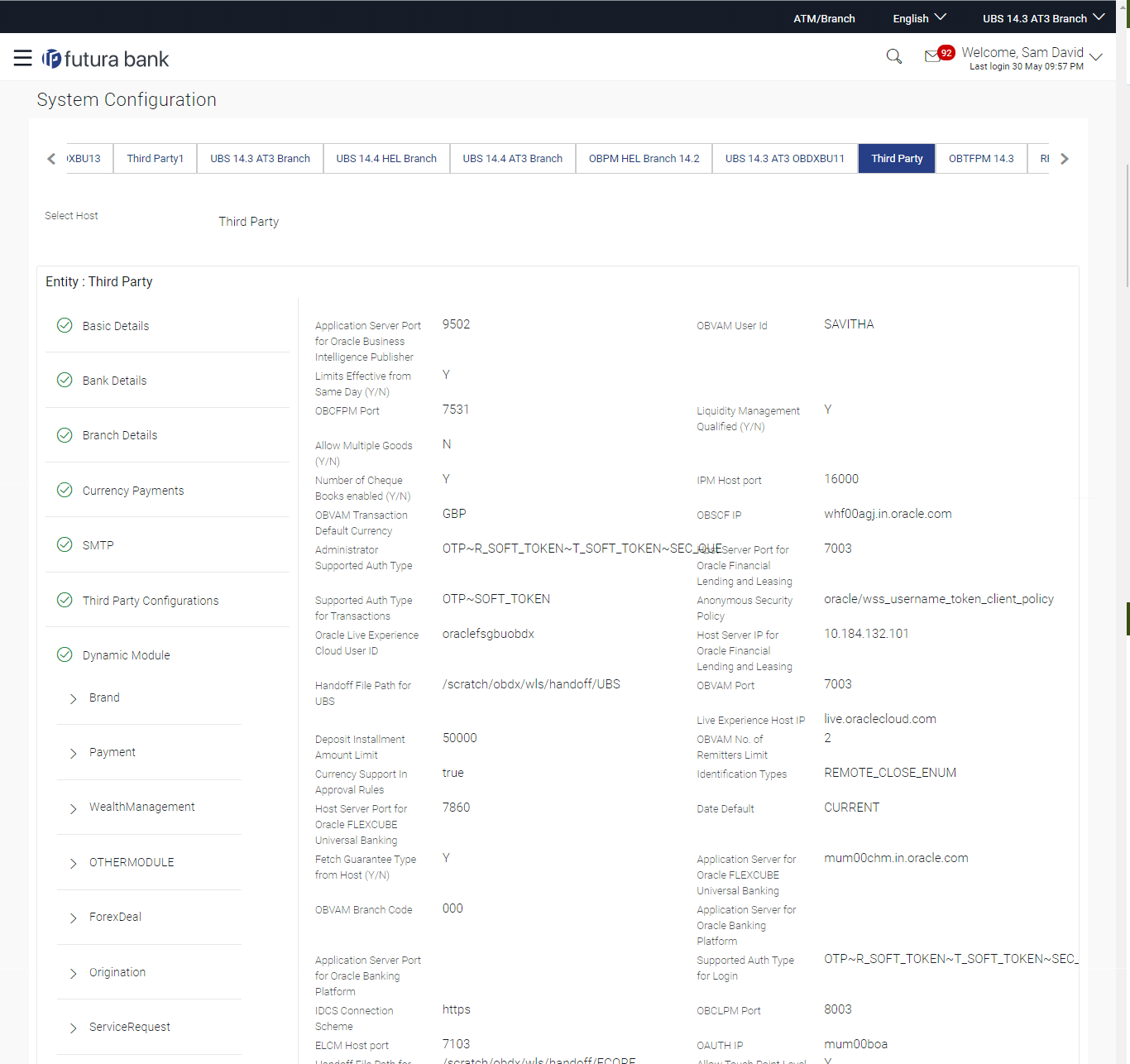Click the Deposit Installment Amount Limit 50000
1130x1064 pixels.
pyautogui.click(x=460, y=738)
